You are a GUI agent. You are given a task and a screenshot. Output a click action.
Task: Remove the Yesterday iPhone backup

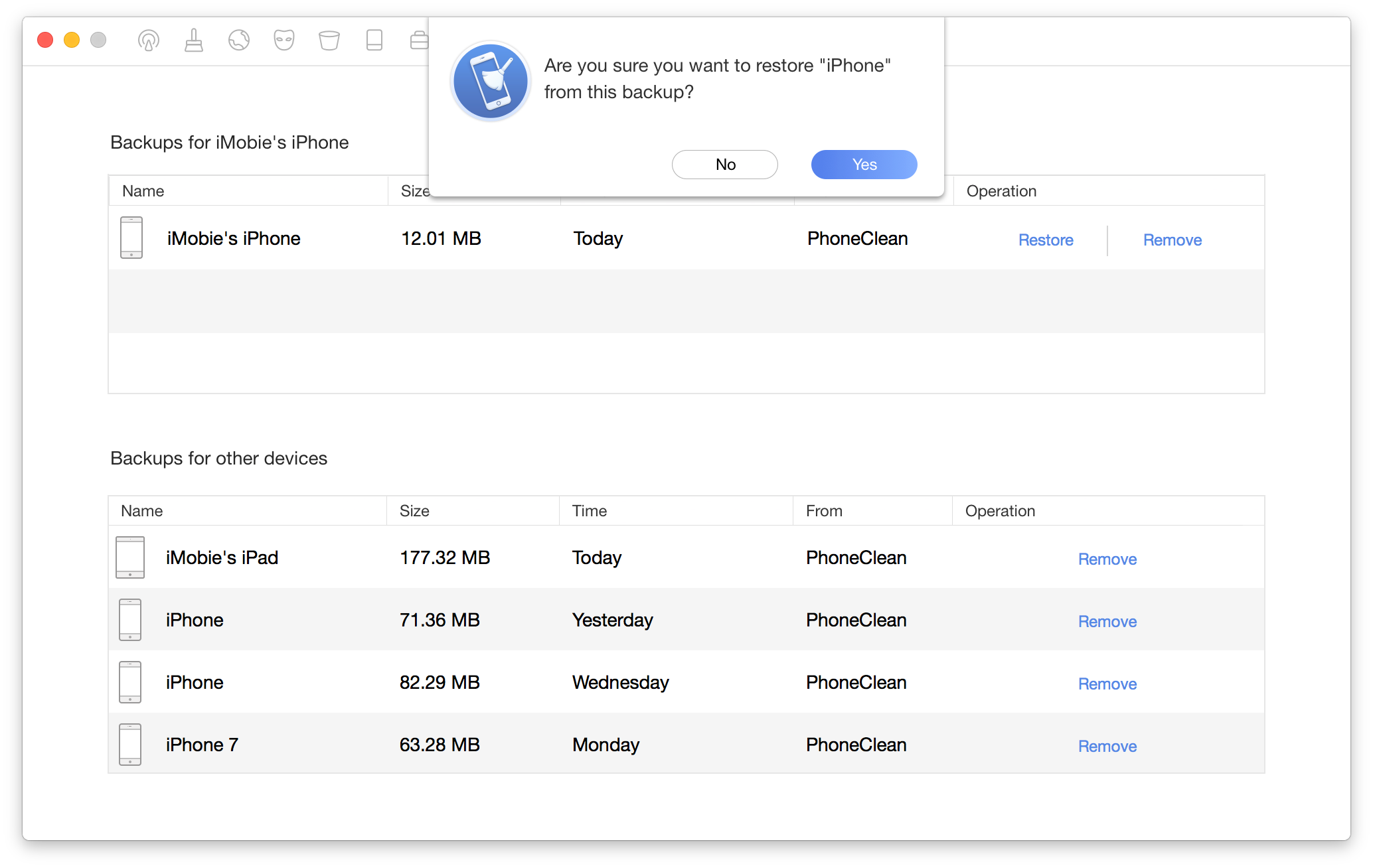pyautogui.click(x=1107, y=622)
